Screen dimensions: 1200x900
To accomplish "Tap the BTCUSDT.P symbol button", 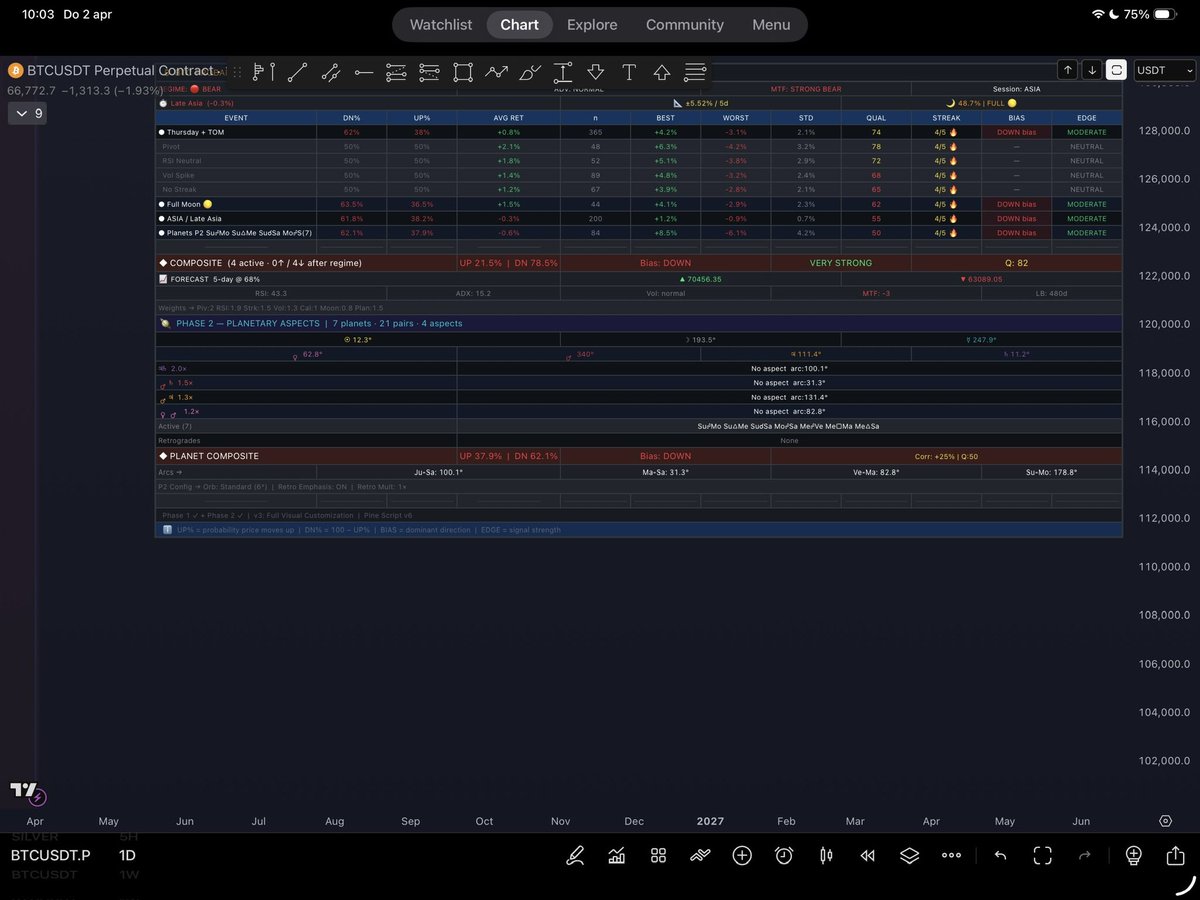I will (51, 855).
